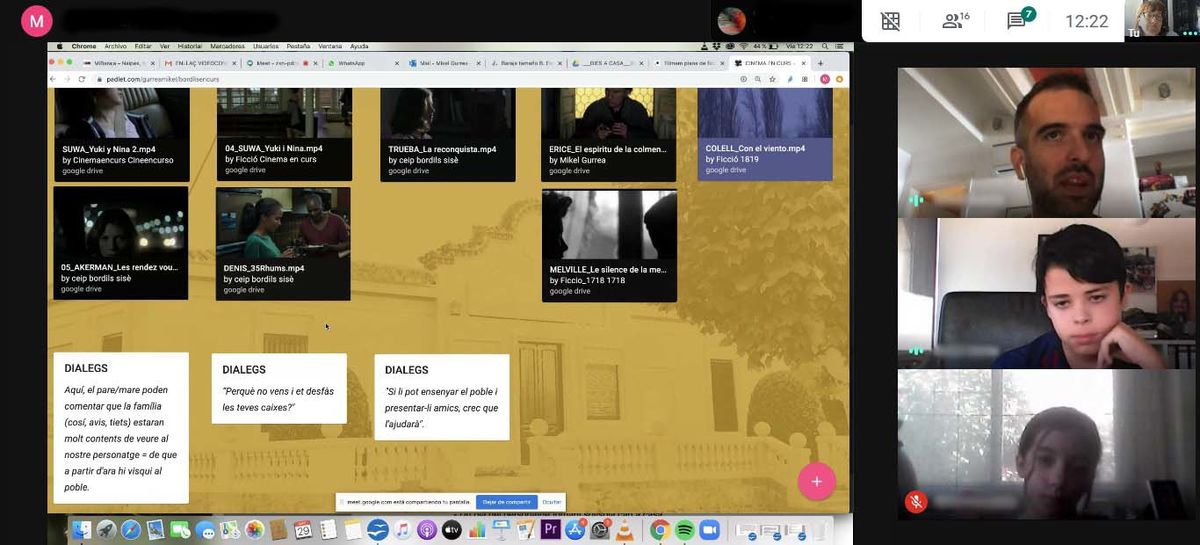Click 'by Ficcio_1718 1718' on MELVILLE post

click(x=587, y=280)
